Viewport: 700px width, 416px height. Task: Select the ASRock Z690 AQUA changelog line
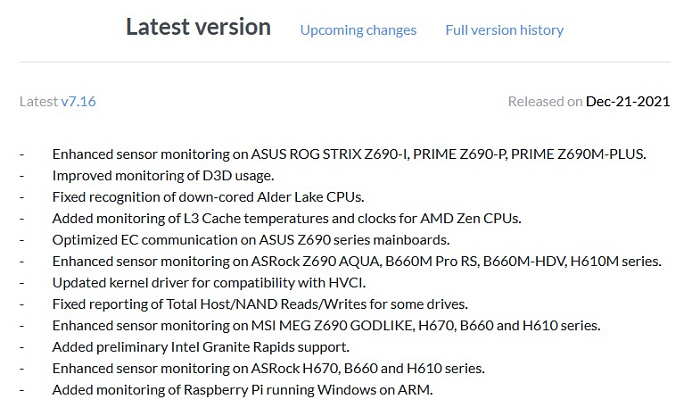(357, 261)
